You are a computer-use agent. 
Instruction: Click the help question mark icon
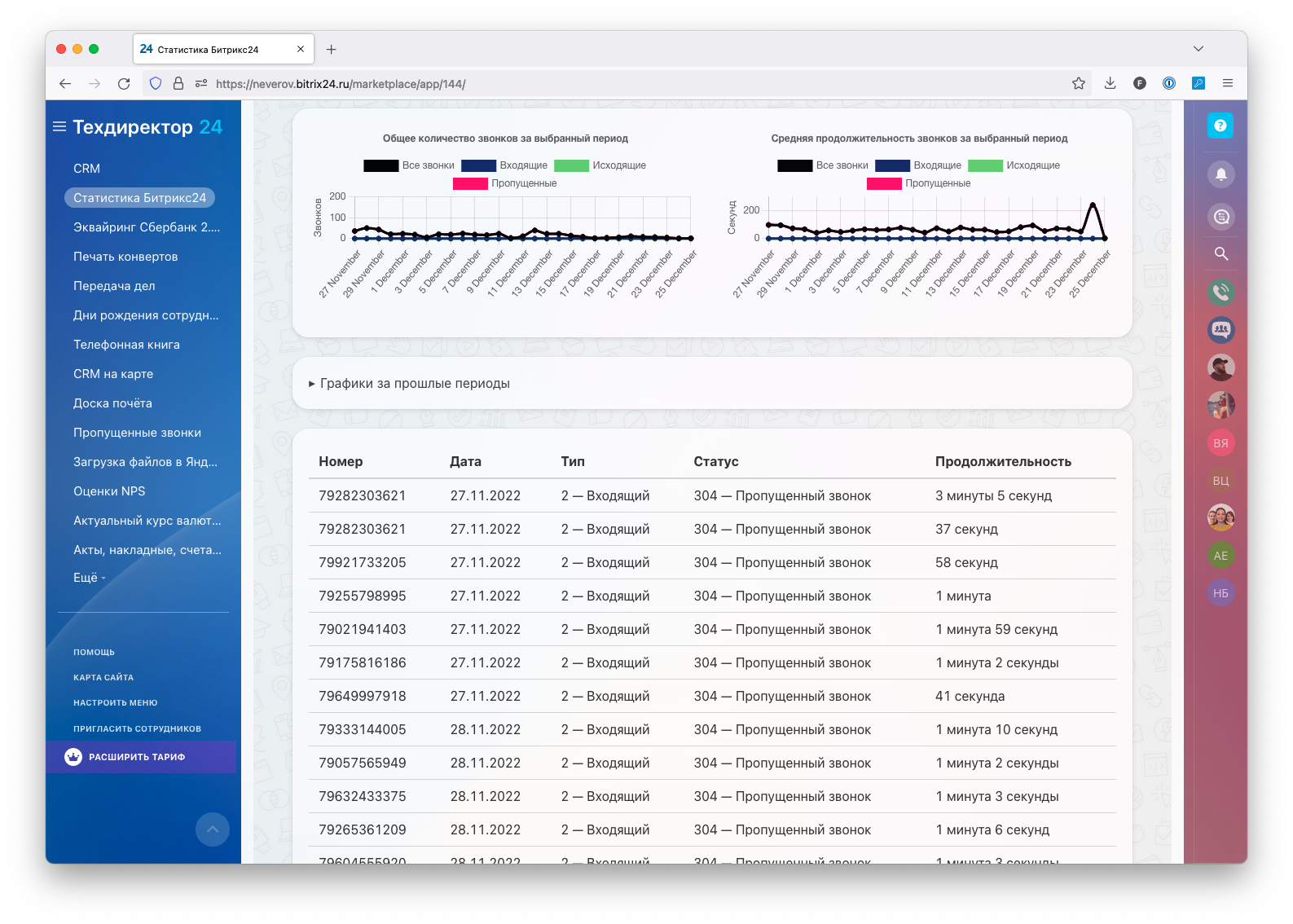tap(1220, 125)
